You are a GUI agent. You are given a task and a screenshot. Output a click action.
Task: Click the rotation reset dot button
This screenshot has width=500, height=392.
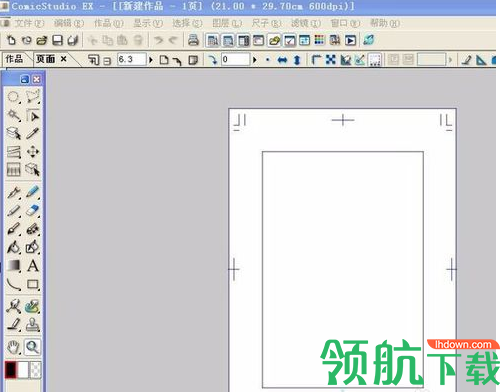point(268,60)
